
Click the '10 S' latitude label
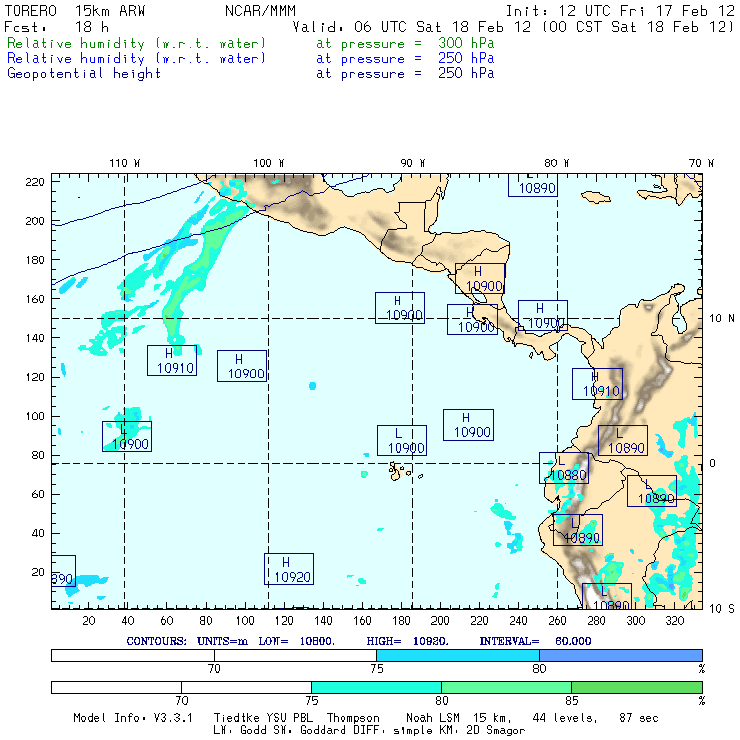tap(722, 609)
